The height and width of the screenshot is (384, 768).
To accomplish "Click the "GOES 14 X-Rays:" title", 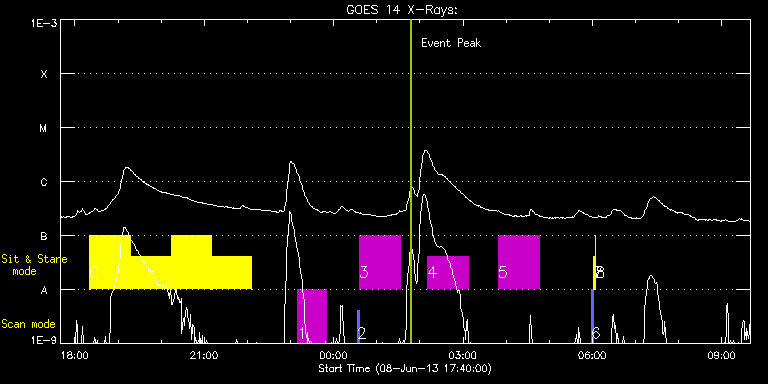I will [402, 9].
